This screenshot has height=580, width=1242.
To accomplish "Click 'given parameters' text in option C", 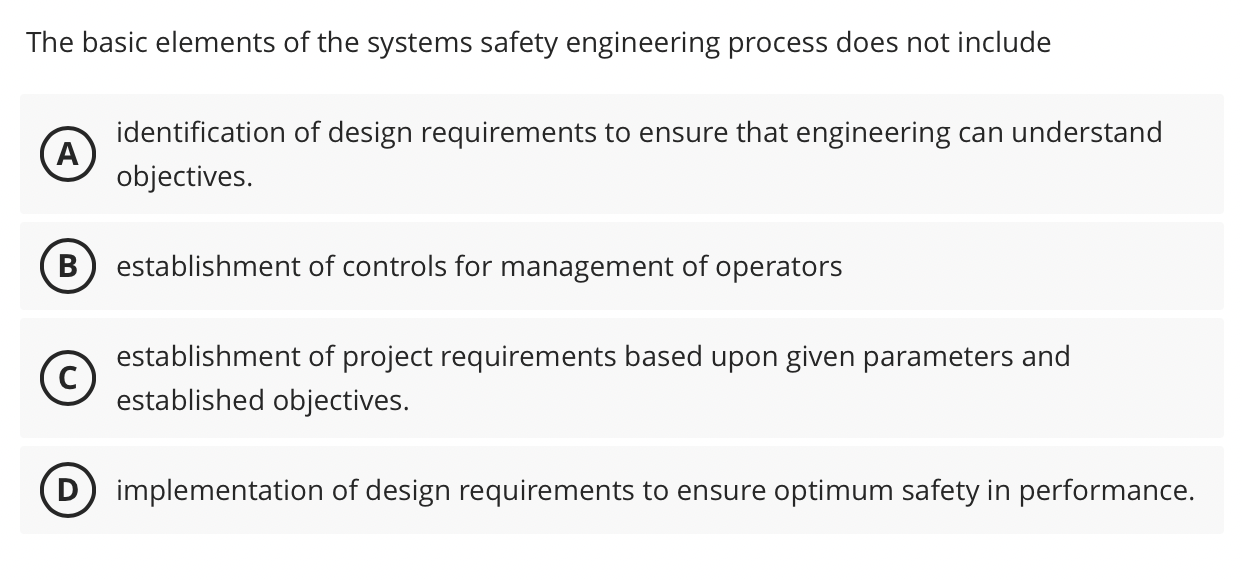I will pos(900,356).
